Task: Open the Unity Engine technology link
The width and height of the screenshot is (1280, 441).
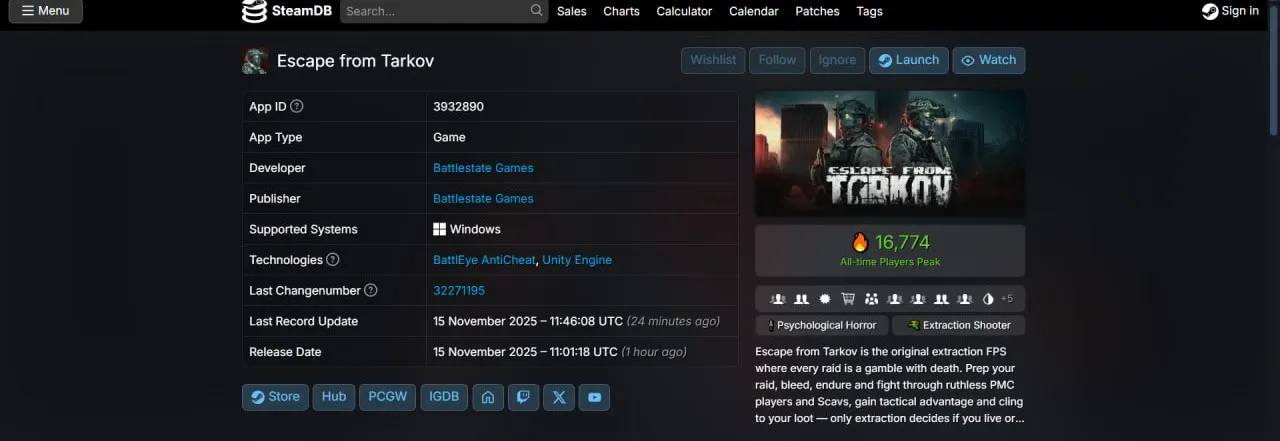Action: [x=577, y=260]
